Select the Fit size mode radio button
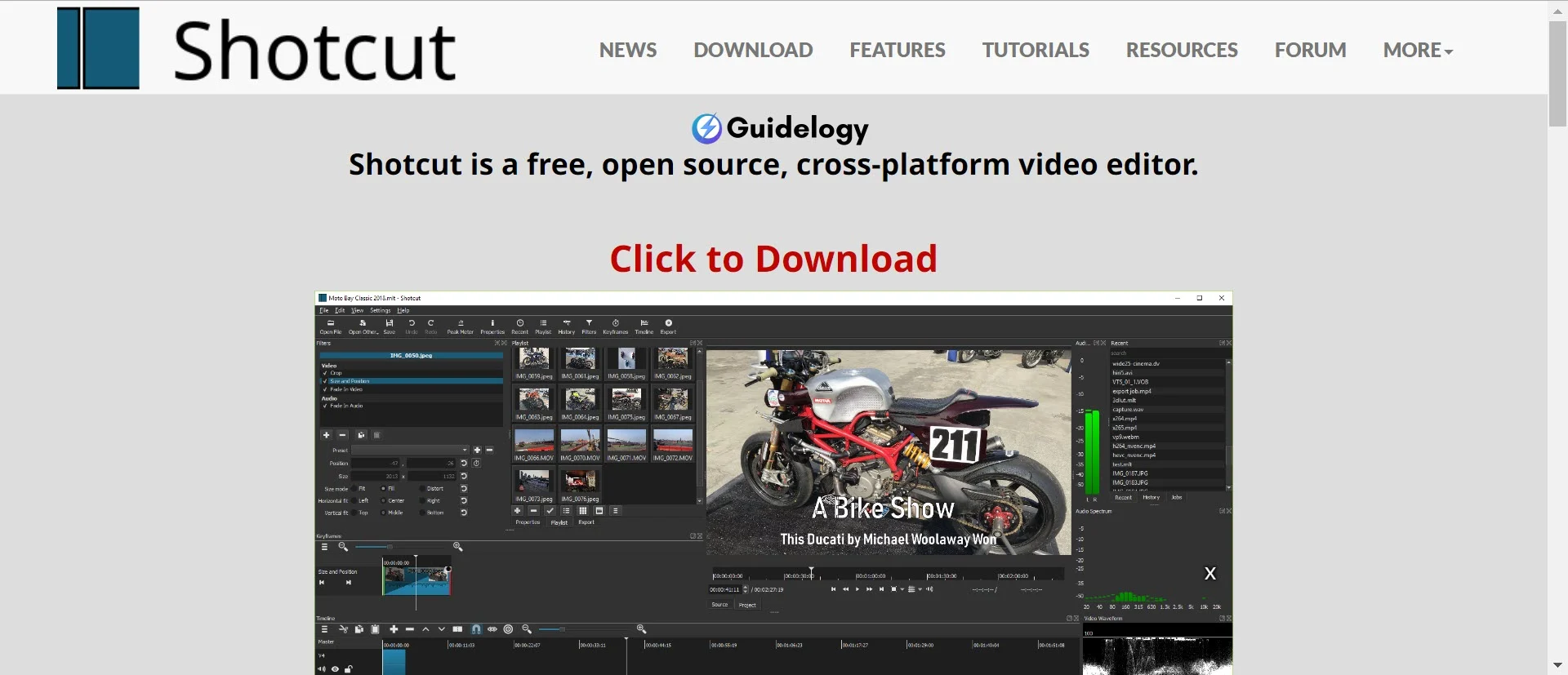Screen dimensions: 1568x675 353,489
